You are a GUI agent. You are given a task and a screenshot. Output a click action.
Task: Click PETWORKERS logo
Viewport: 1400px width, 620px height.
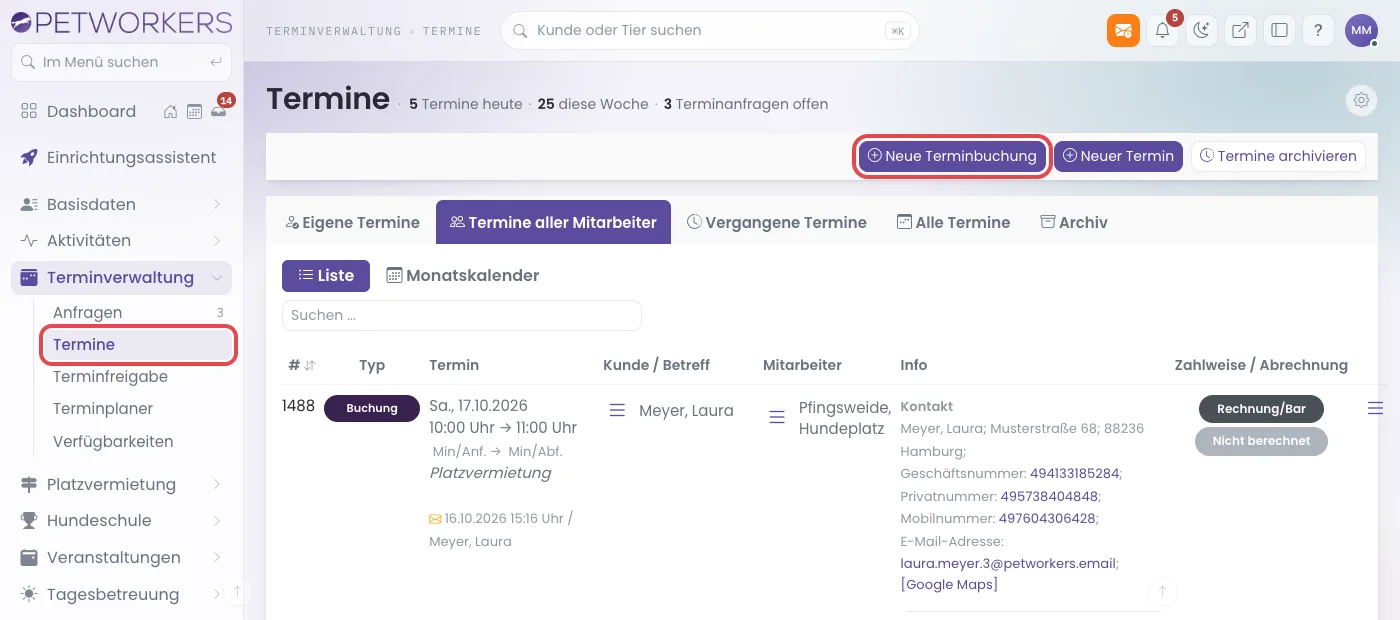click(121, 21)
